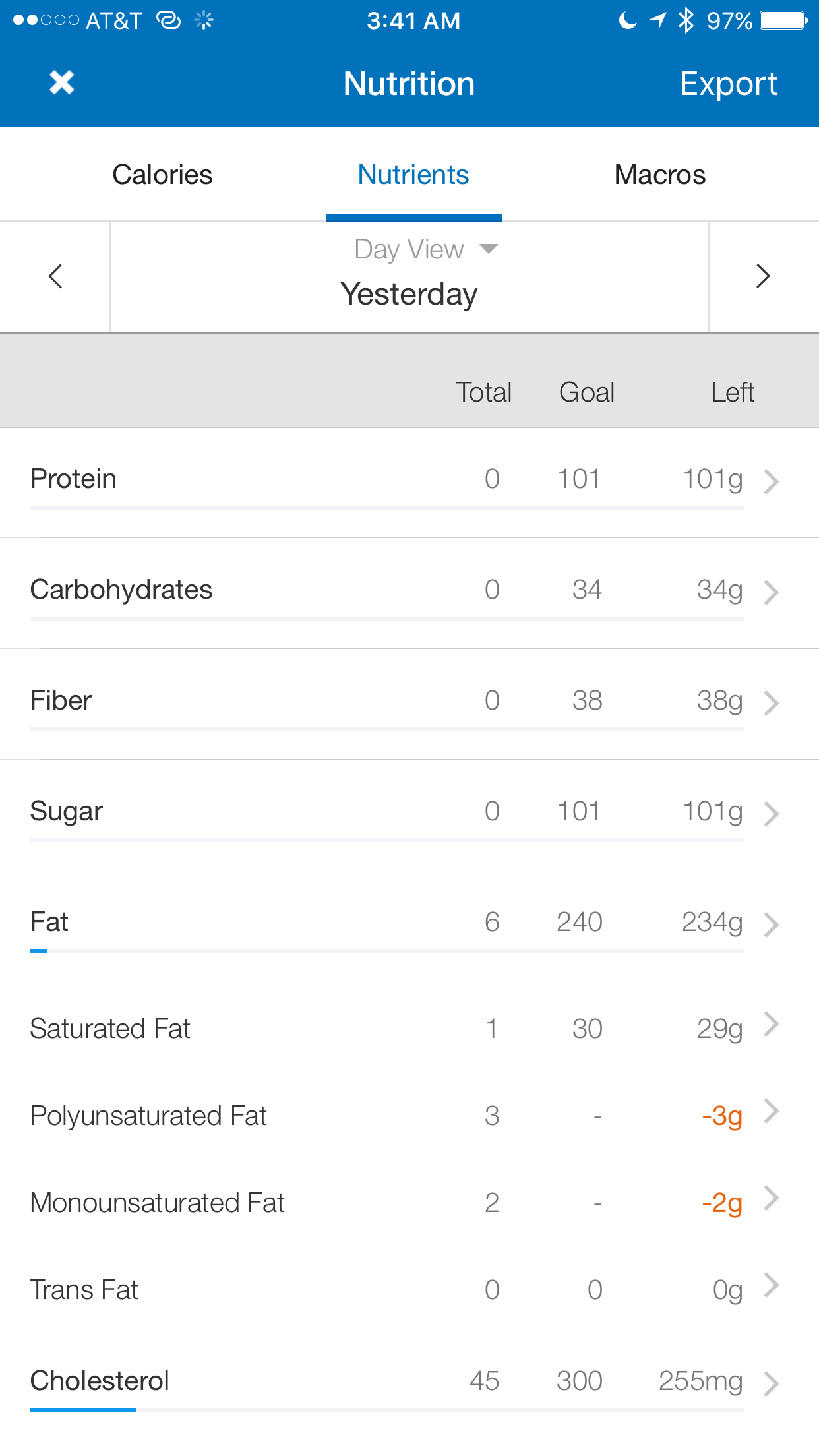Screen dimensions: 819x1456
Task: Expand Saturated Fat row chevron
Action: click(772, 1024)
